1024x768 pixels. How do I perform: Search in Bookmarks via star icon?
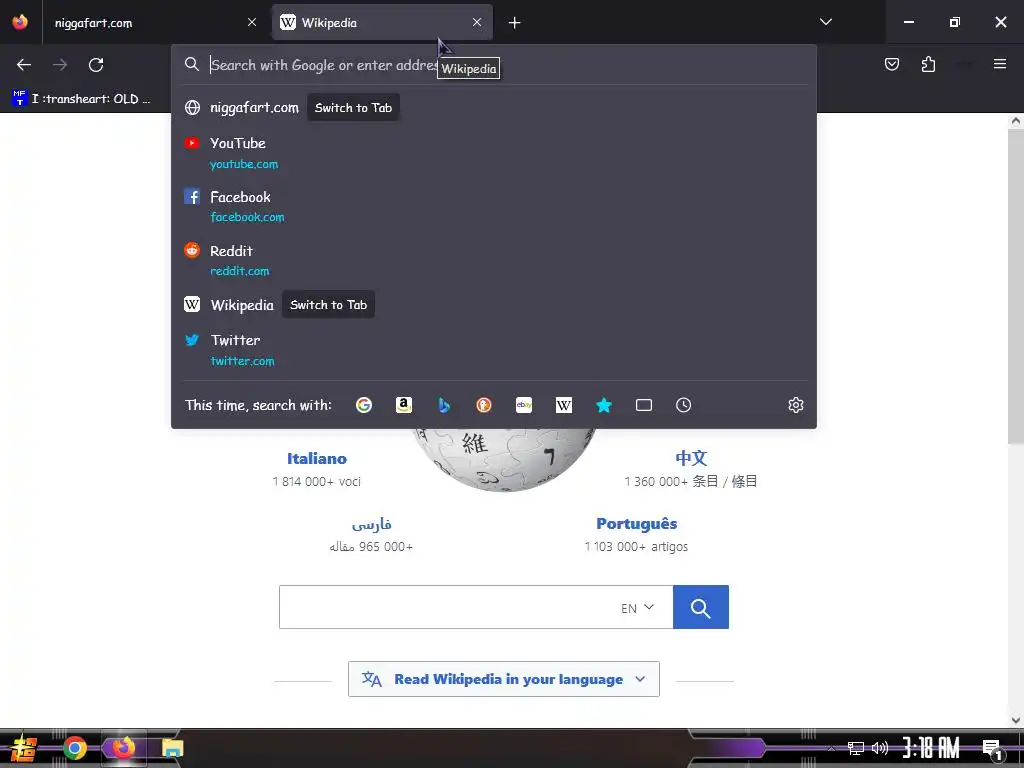click(x=604, y=405)
